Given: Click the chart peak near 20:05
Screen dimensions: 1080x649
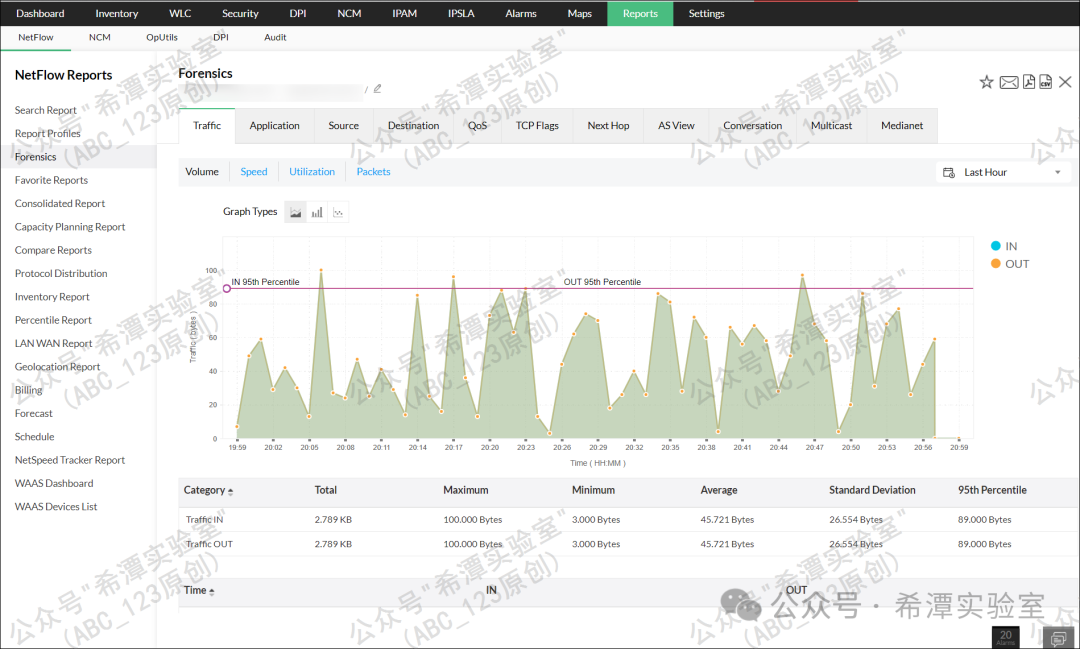Looking at the screenshot, I should 321,271.
